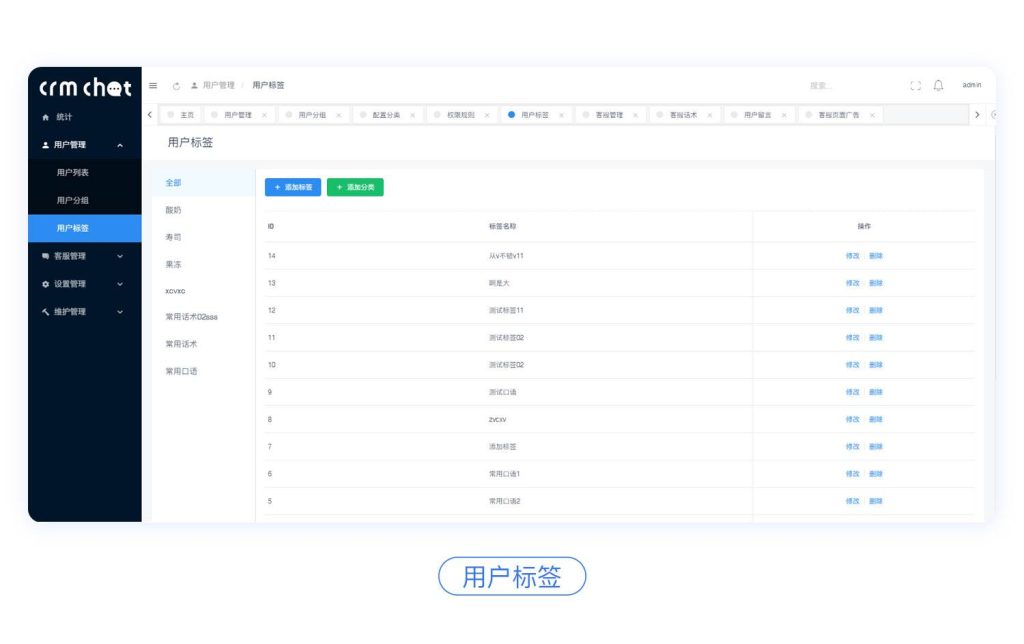Screen dimensions: 1024x644
Task: Click the user icon beside 用户管理 breadcrumb
Action: coord(194,85)
